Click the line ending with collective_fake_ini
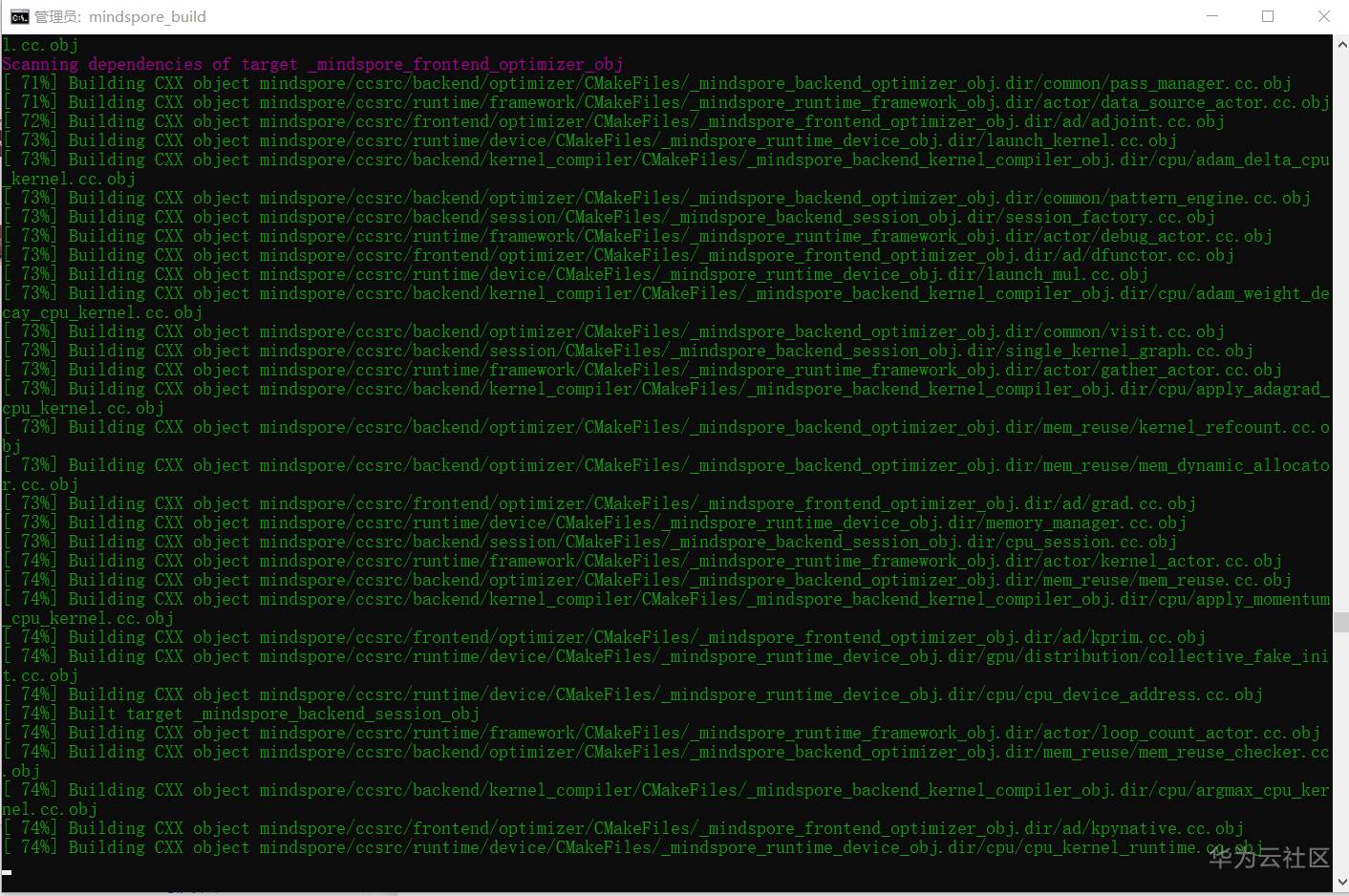The image size is (1349, 896). (x=666, y=656)
